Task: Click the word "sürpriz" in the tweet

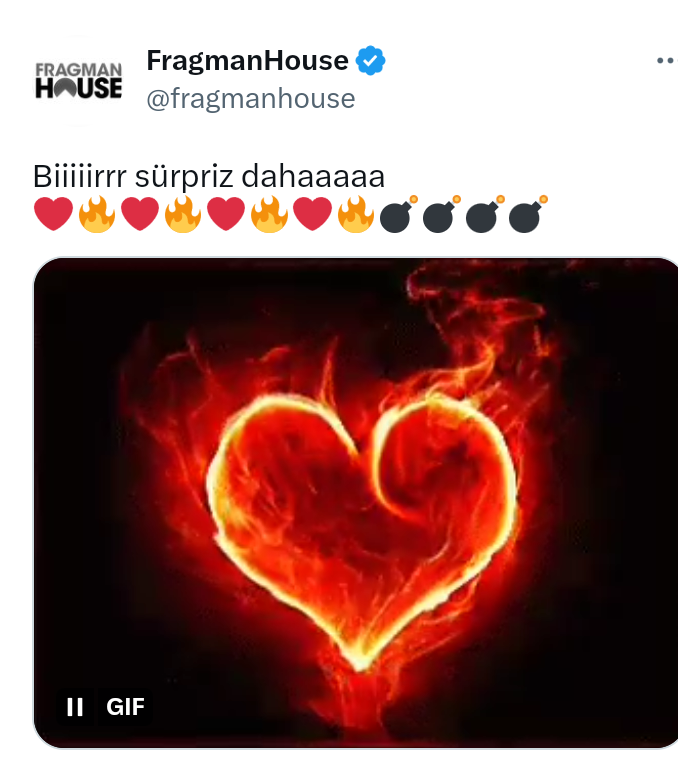Action: (184, 177)
